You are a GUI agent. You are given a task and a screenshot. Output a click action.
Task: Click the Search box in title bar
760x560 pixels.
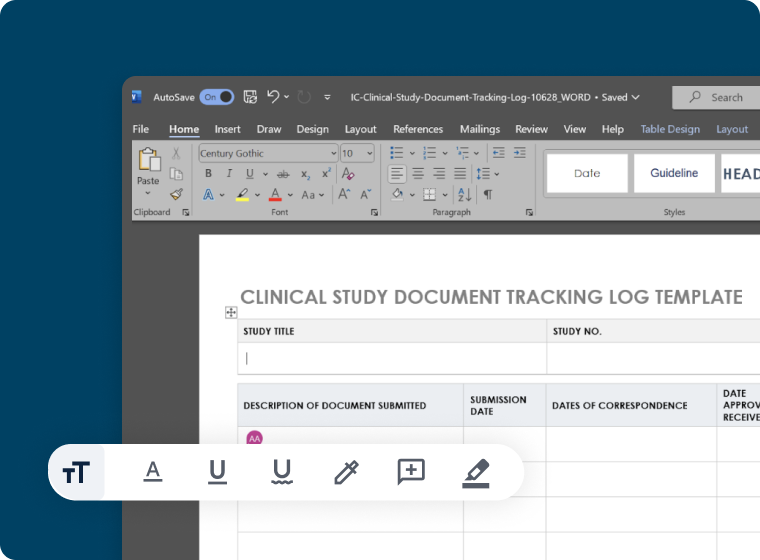tap(716, 97)
